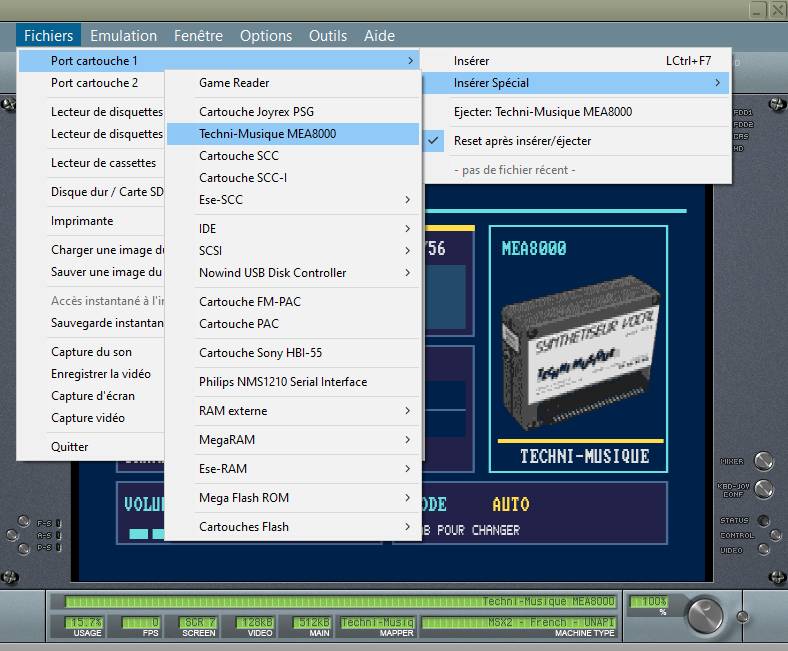Expand the Mega Flash ROM submenu arrow

point(408,498)
